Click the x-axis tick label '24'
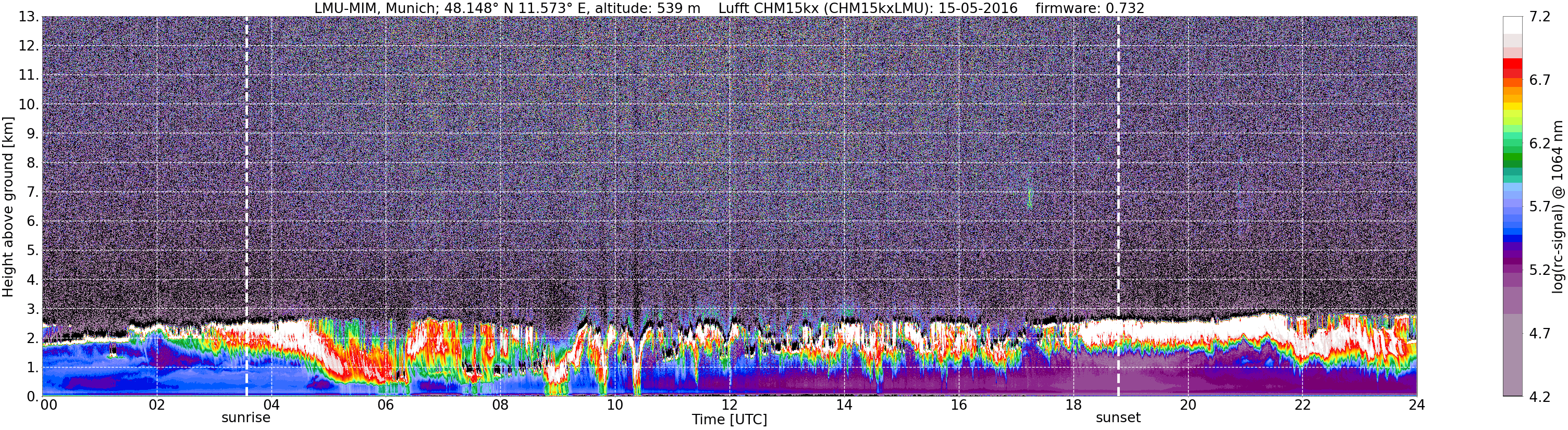1568x430 pixels. coord(1417,405)
